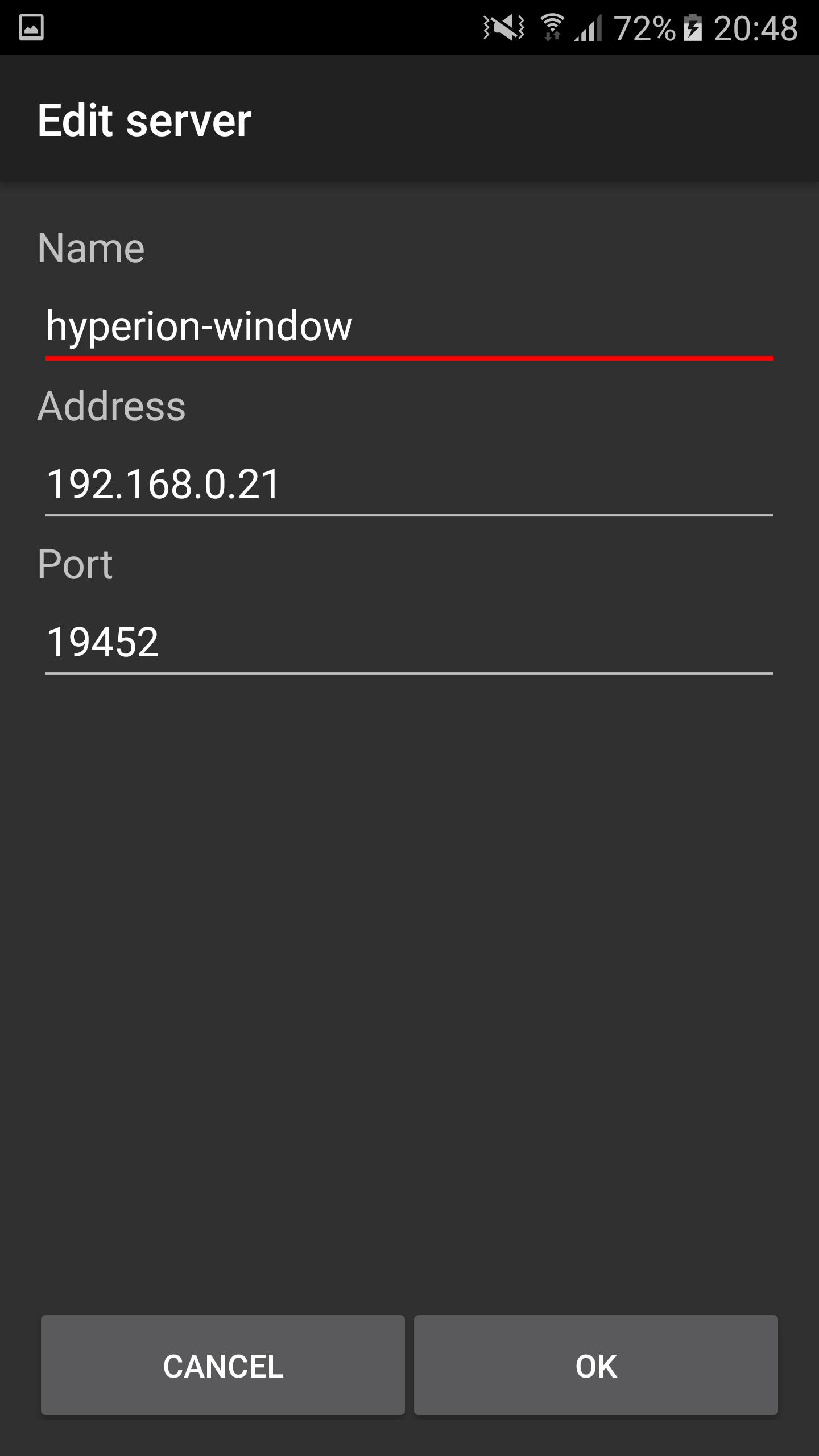Tap the 72% battery percentage text
819x1456 pixels.
[644, 28]
